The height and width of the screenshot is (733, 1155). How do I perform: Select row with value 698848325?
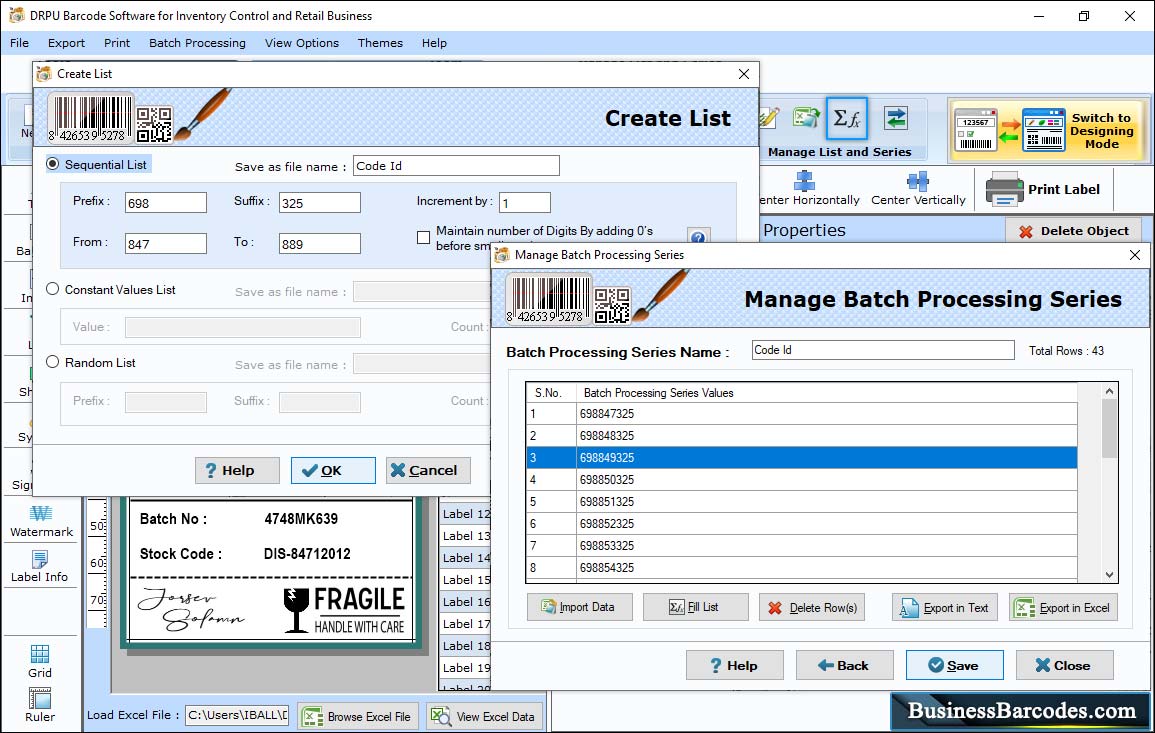coord(801,436)
